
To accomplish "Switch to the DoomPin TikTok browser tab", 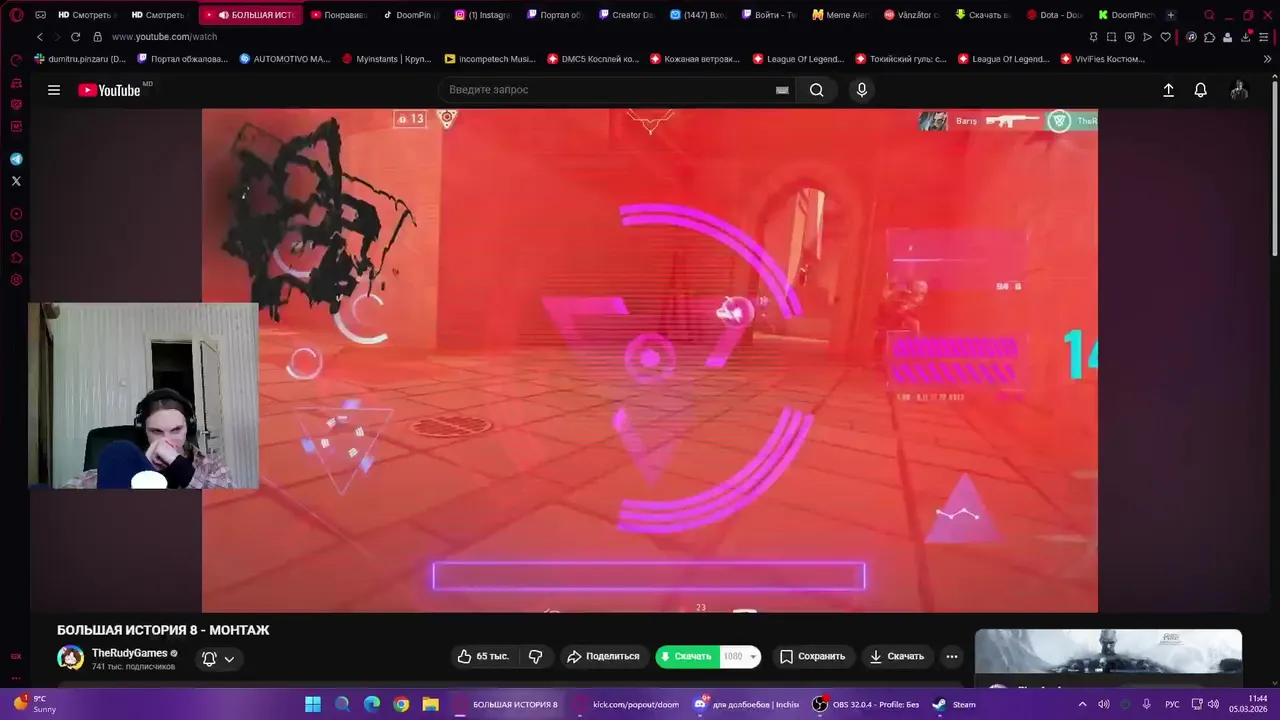I will (x=412, y=15).
